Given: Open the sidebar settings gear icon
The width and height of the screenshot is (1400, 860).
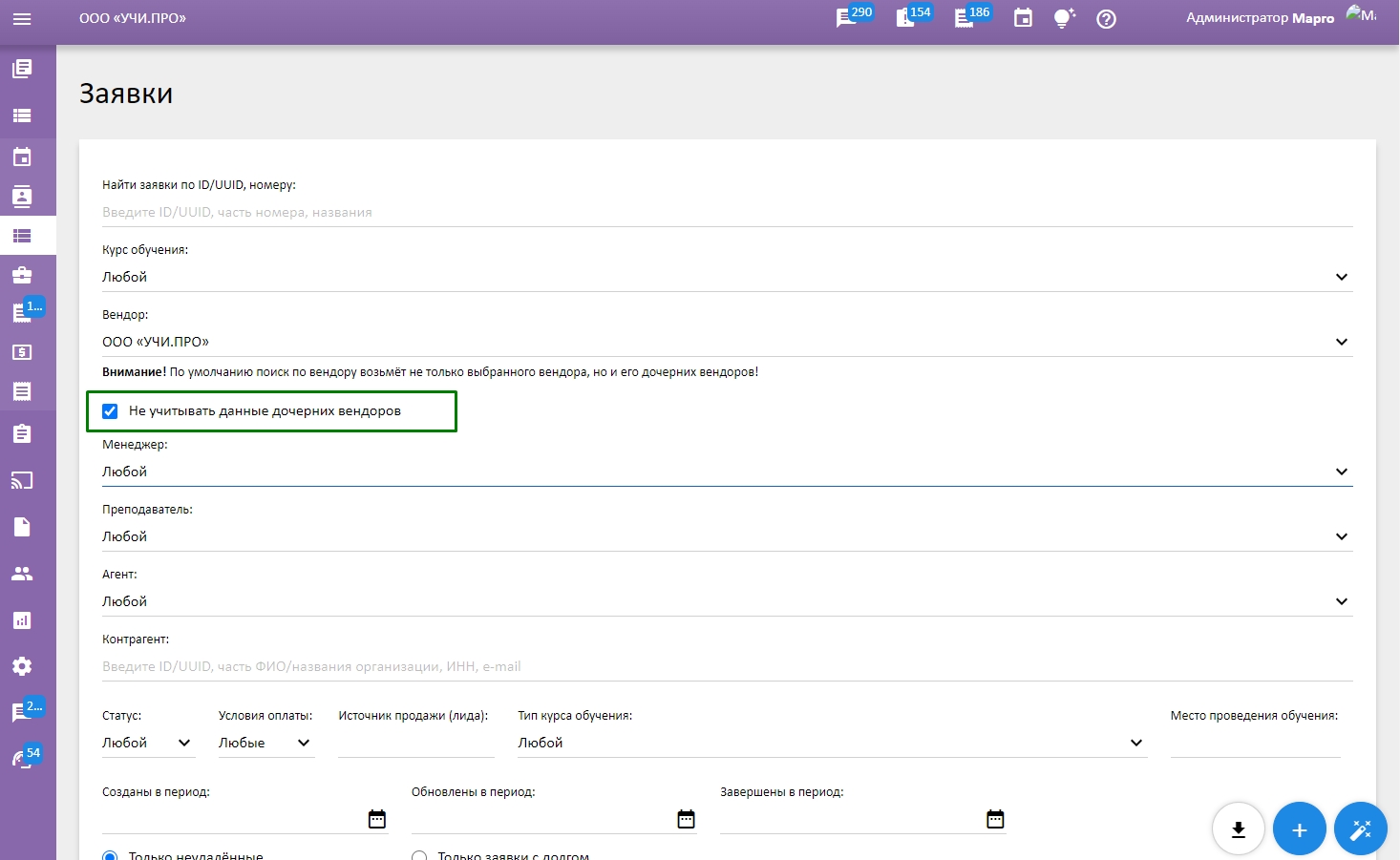Looking at the screenshot, I should pos(22,666).
